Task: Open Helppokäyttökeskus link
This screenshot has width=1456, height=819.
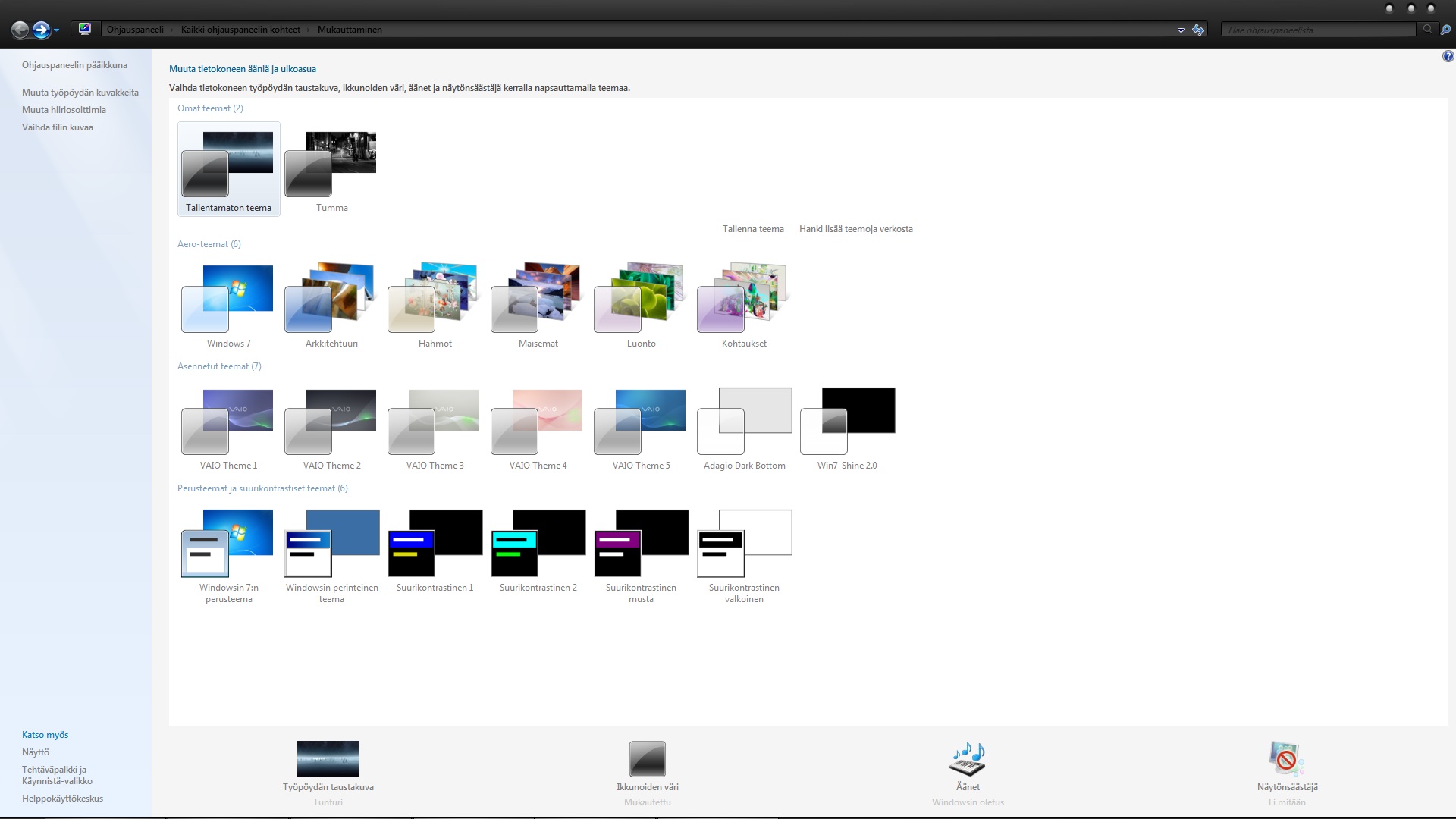Action: (x=62, y=799)
